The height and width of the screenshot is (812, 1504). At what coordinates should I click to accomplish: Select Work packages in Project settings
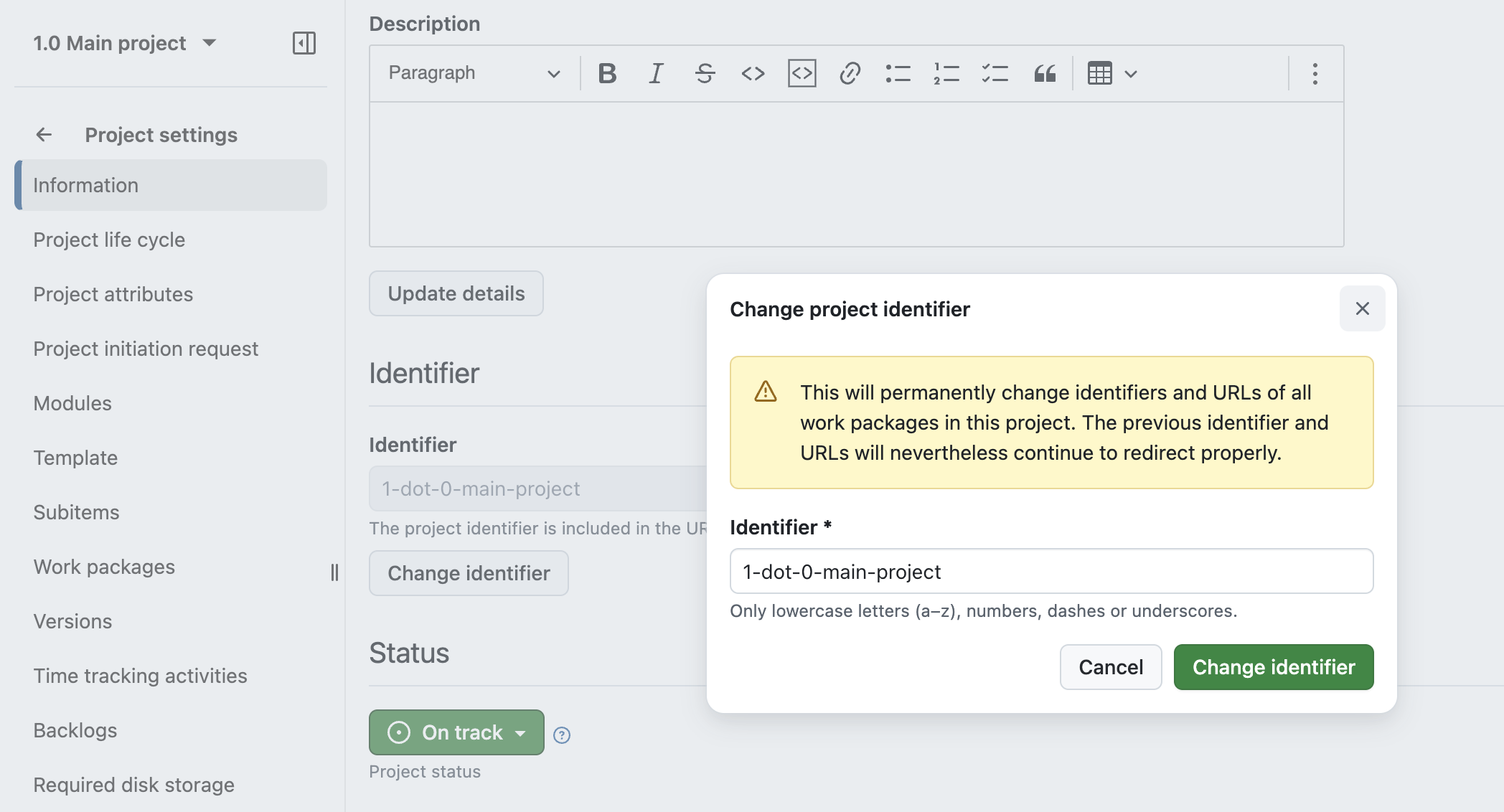pyautogui.click(x=104, y=567)
